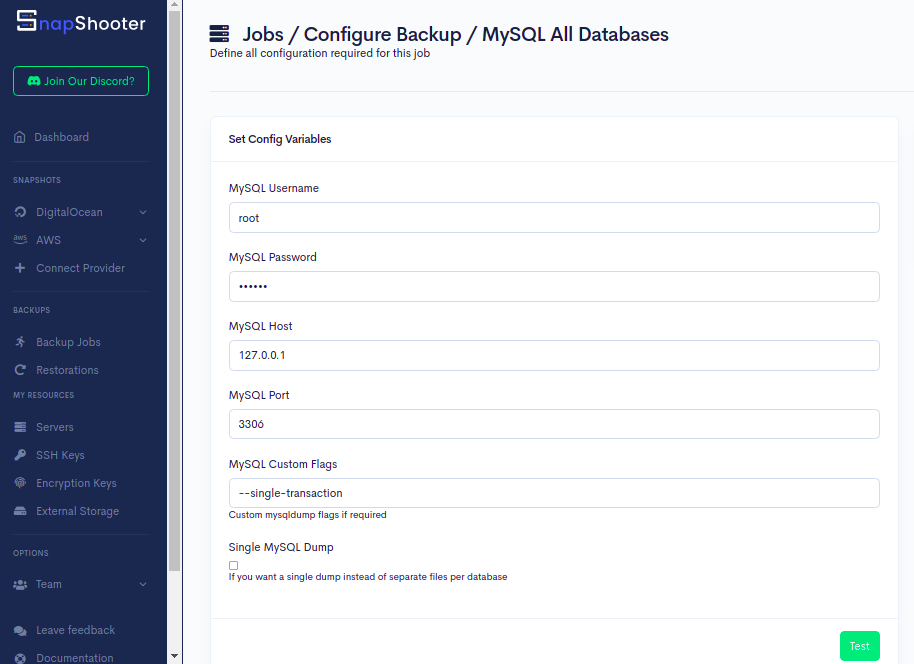Screen dimensions: 914x664
Task: Click the AWS provider icon
Action: [x=20, y=239]
